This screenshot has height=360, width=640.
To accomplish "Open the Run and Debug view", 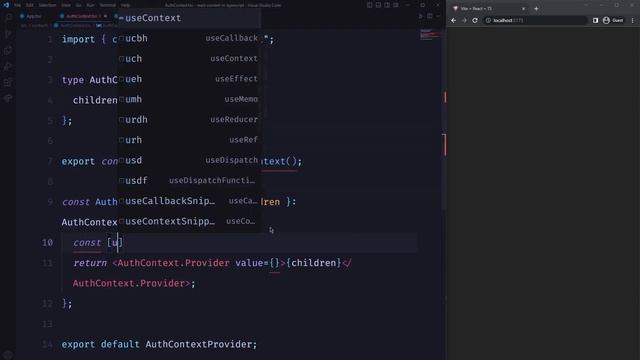I will pyautogui.click(x=9, y=66).
